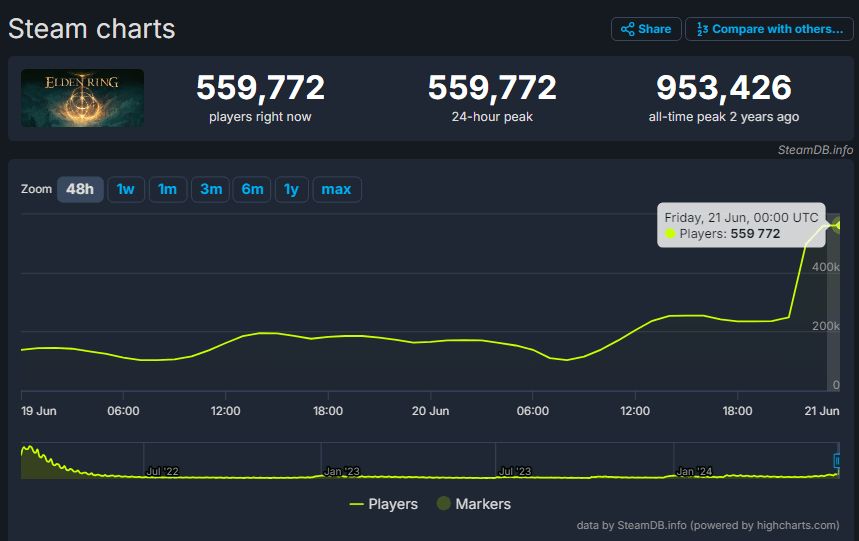The height and width of the screenshot is (541, 859).
Task: Click the Jan '23 navigator label
Action: tap(342, 471)
